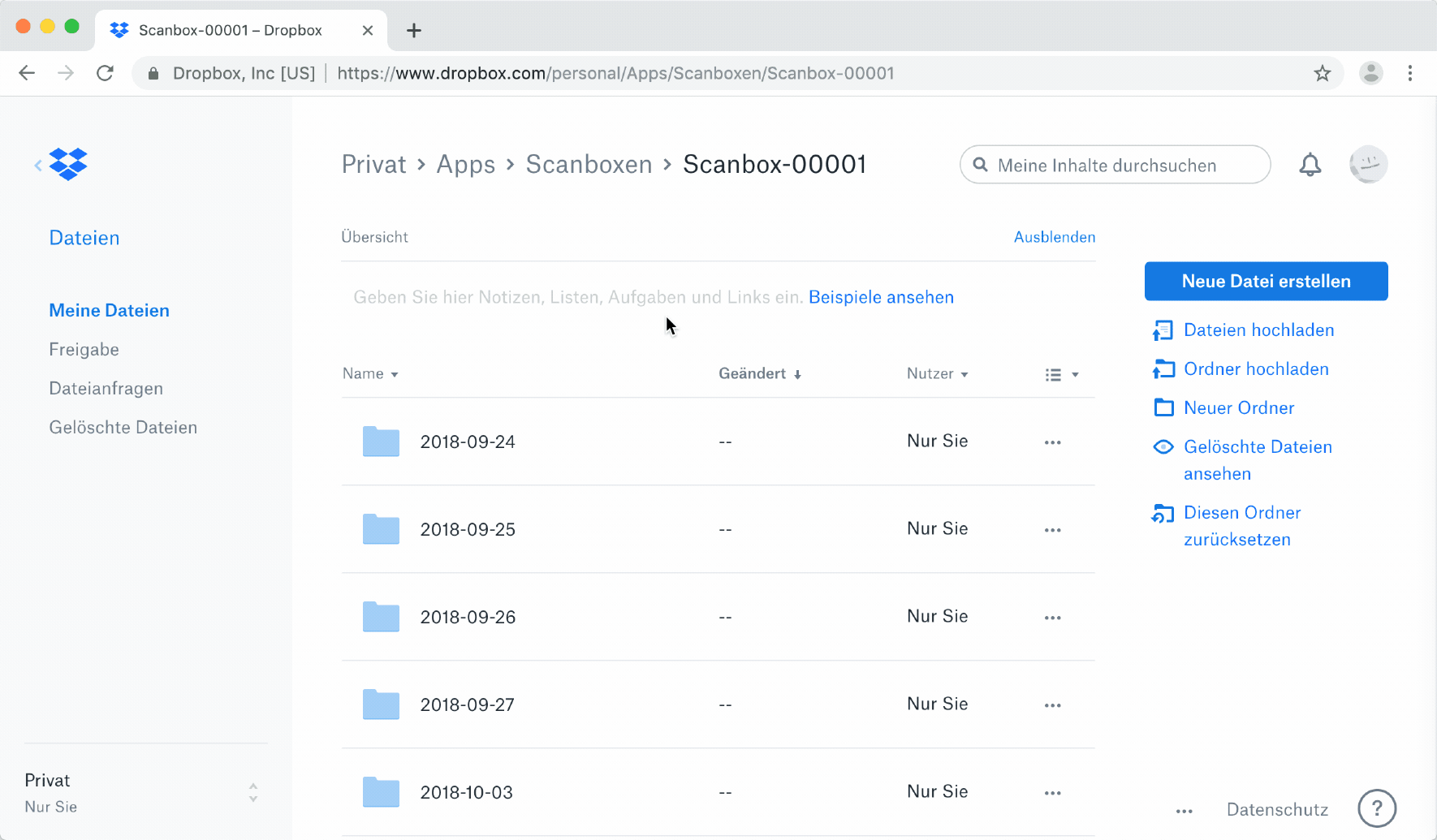Click the Dropbox logo in sidebar

(68, 165)
